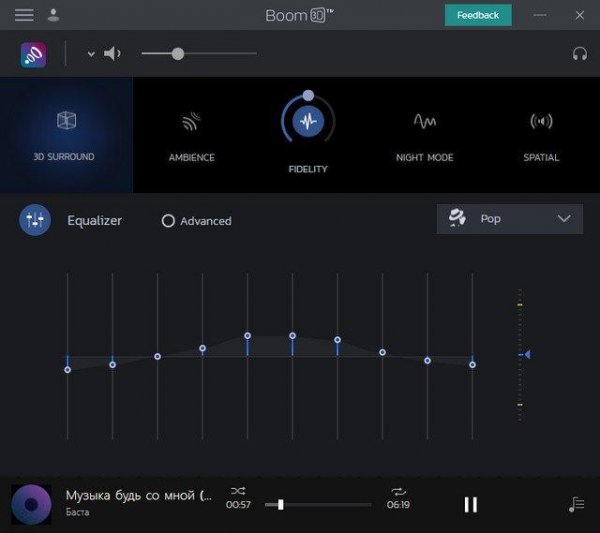This screenshot has width=600, height=533.
Task: Click the song title Музыка будь со мной
Action: pos(139,496)
